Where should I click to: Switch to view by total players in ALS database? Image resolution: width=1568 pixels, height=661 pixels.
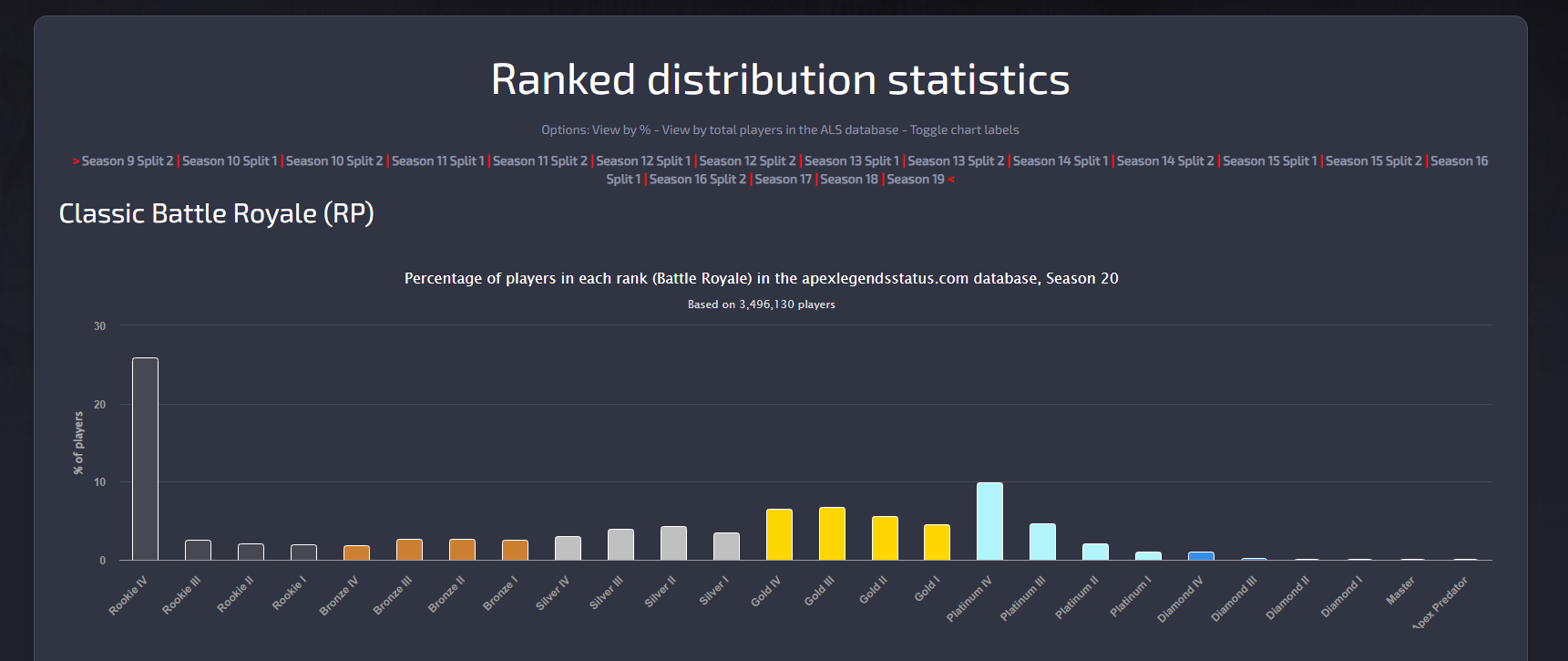coord(779,130)
